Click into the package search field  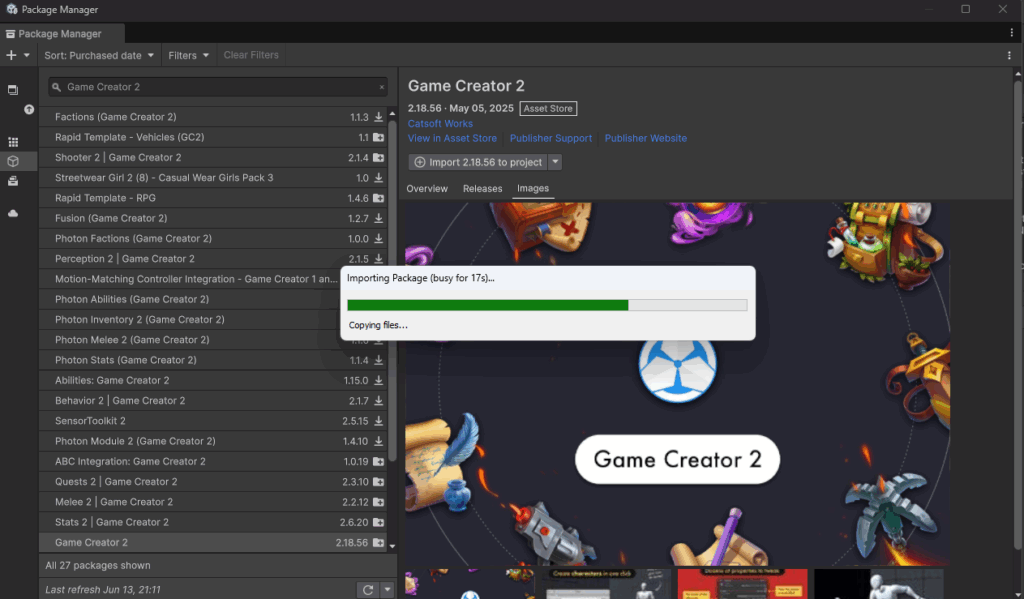(x=218, y=87)
